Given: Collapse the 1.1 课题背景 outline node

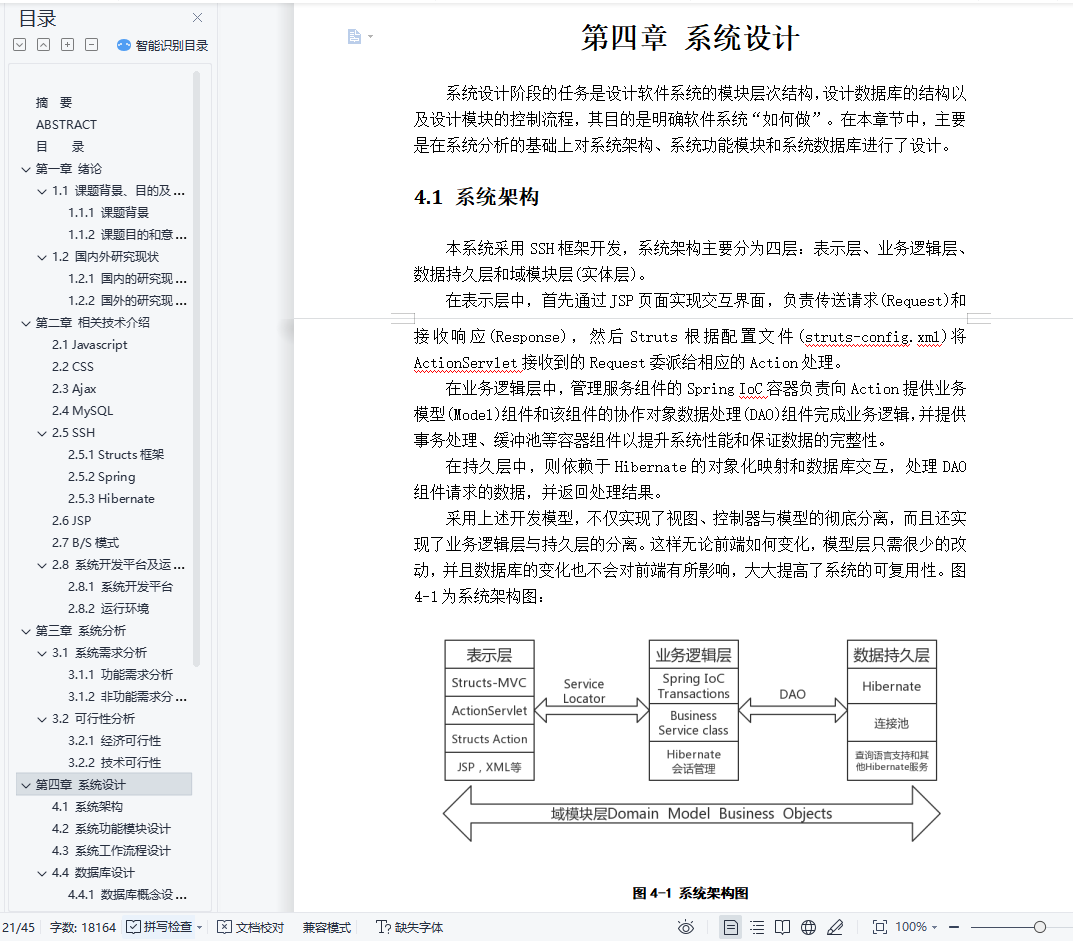Looking at the screenshot, I should (42, 191).
